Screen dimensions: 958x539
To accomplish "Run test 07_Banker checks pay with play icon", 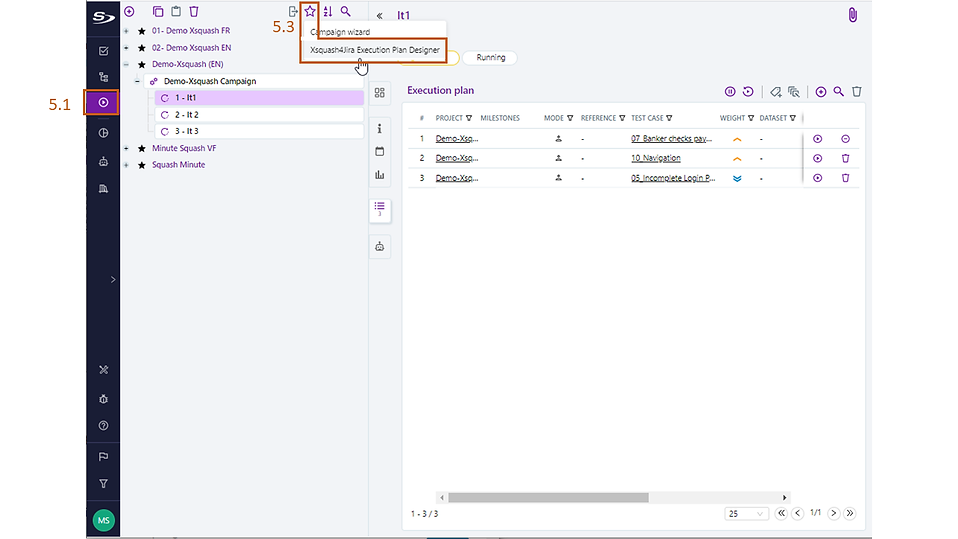I will [x=817, y=139].
